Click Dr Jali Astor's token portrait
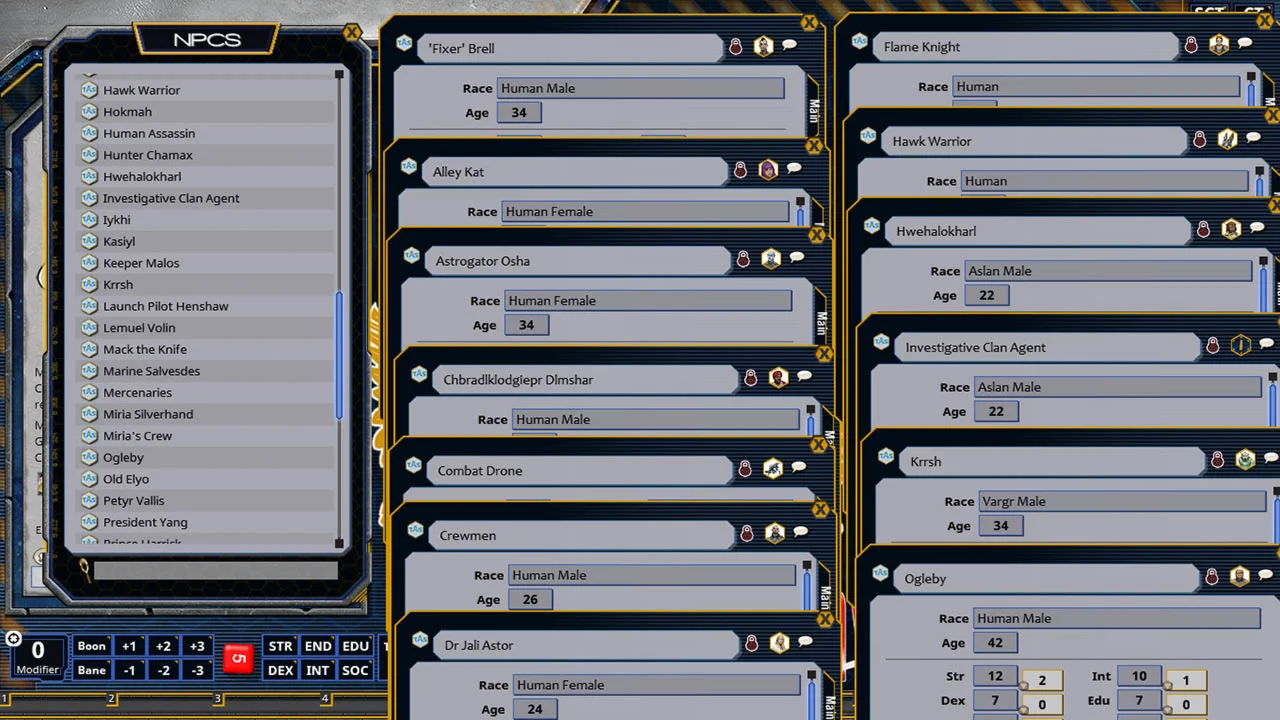The height and width of the screenshot is (720, 1280). click(x=779, y=644)
